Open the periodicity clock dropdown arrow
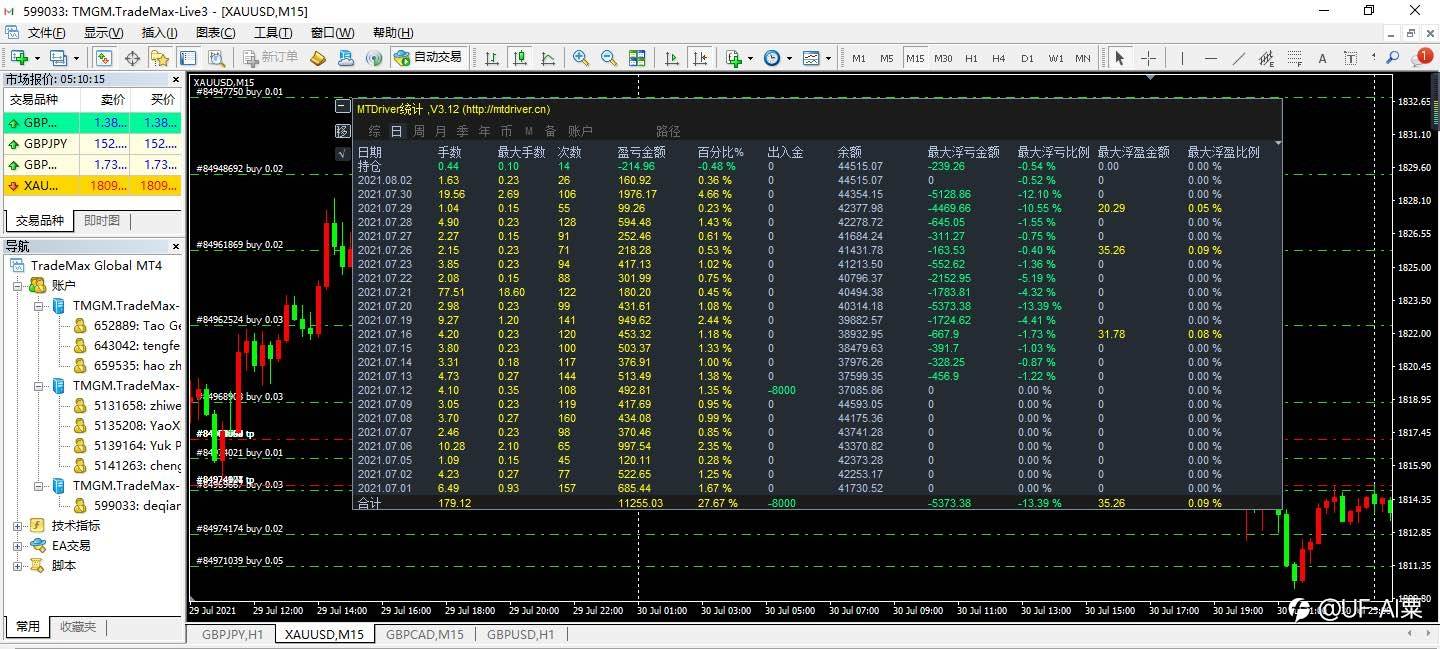The image size is (1440, 649). [789, 58]
